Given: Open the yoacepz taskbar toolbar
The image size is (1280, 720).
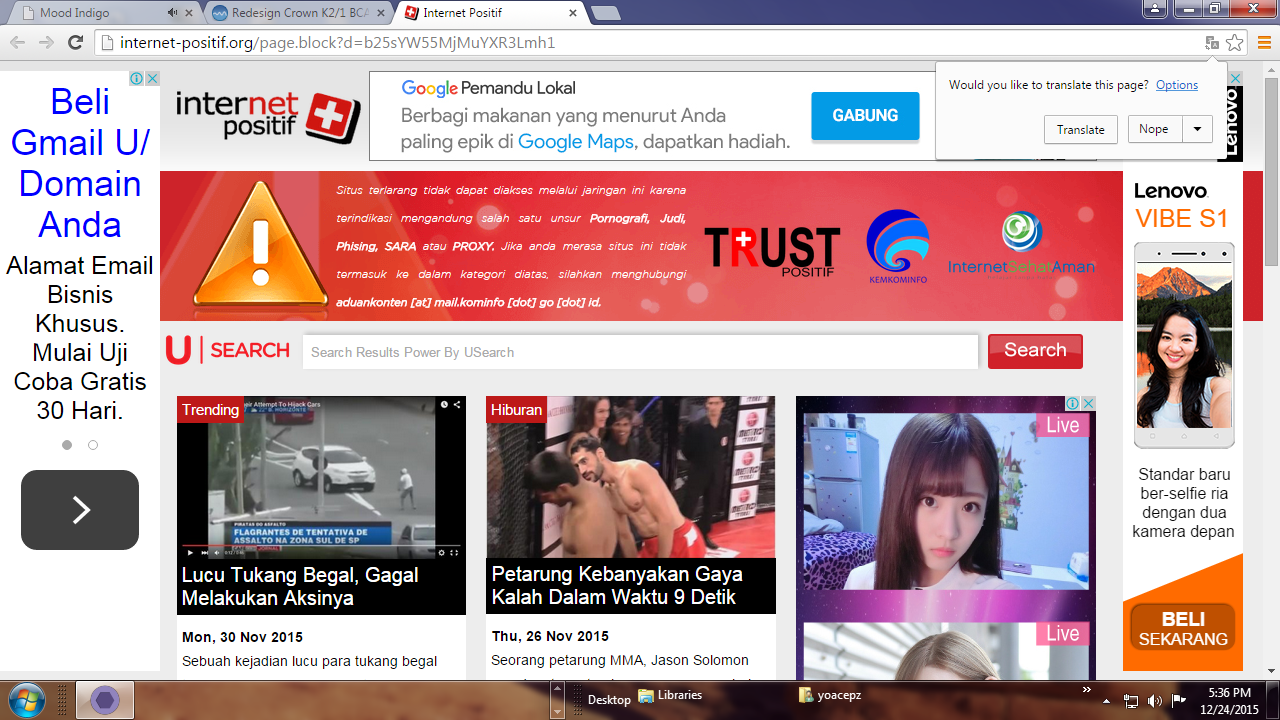Looking at the screenshot, I should pyautogui.click(x=830, y=695).
